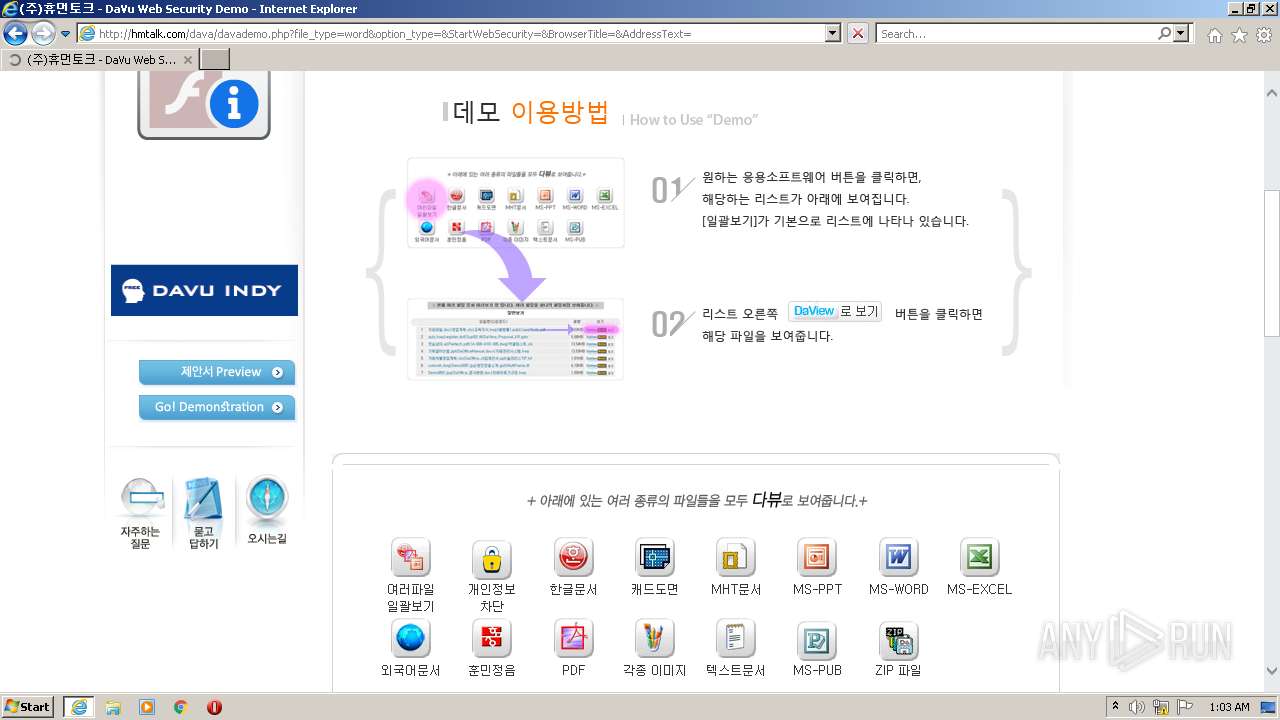Click the 1:03 AM clock
Viewport: 1280px width, 720px height.
pyautogui.click(x=1229, y=707)
